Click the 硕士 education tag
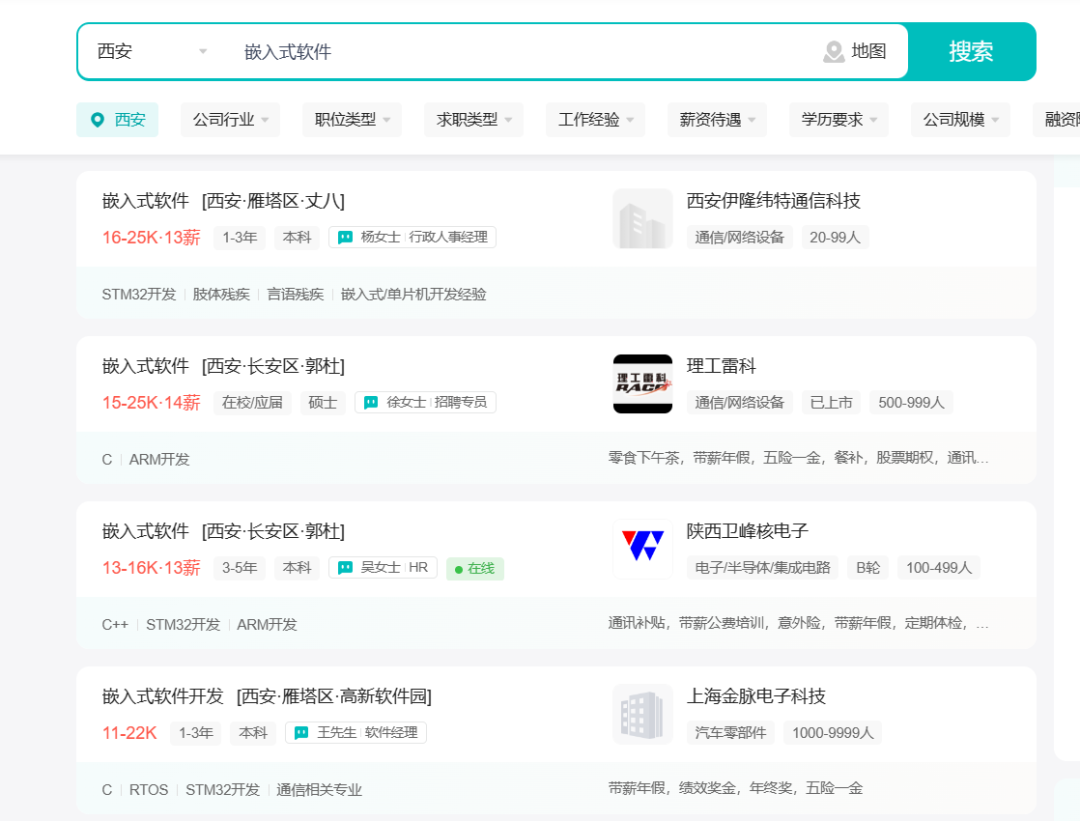1080x821 pixels. 322,402
